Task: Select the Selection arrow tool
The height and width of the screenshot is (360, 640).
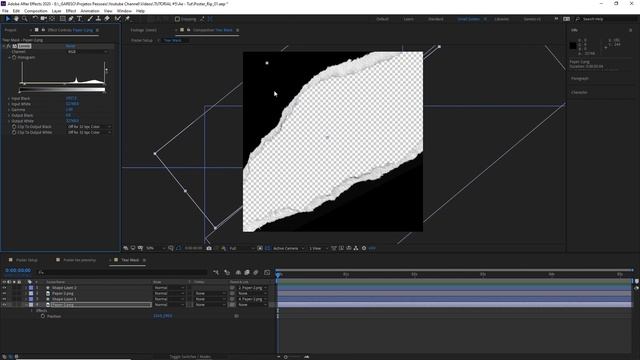Action: pyautogui.click(x=7, y=19)
